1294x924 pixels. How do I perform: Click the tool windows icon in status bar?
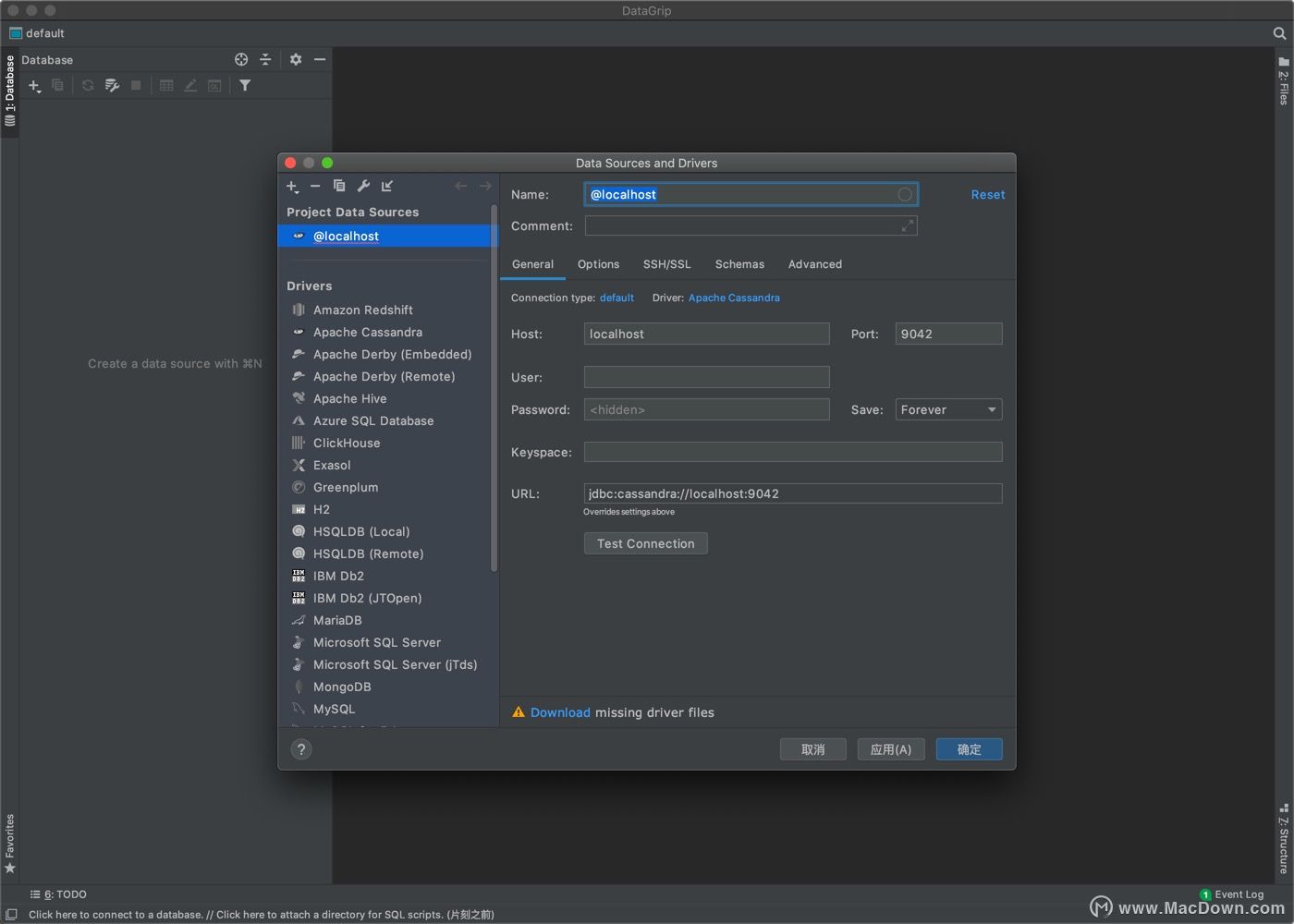click(x=11, y=914)
